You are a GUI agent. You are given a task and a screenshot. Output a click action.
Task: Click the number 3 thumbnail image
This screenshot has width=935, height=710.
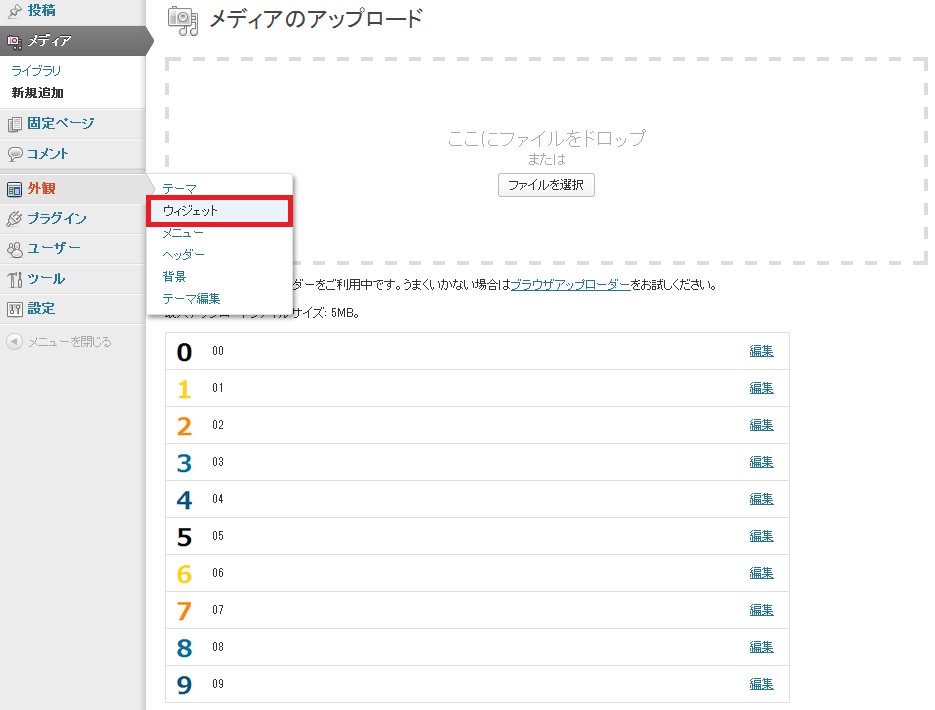(184, 462)
